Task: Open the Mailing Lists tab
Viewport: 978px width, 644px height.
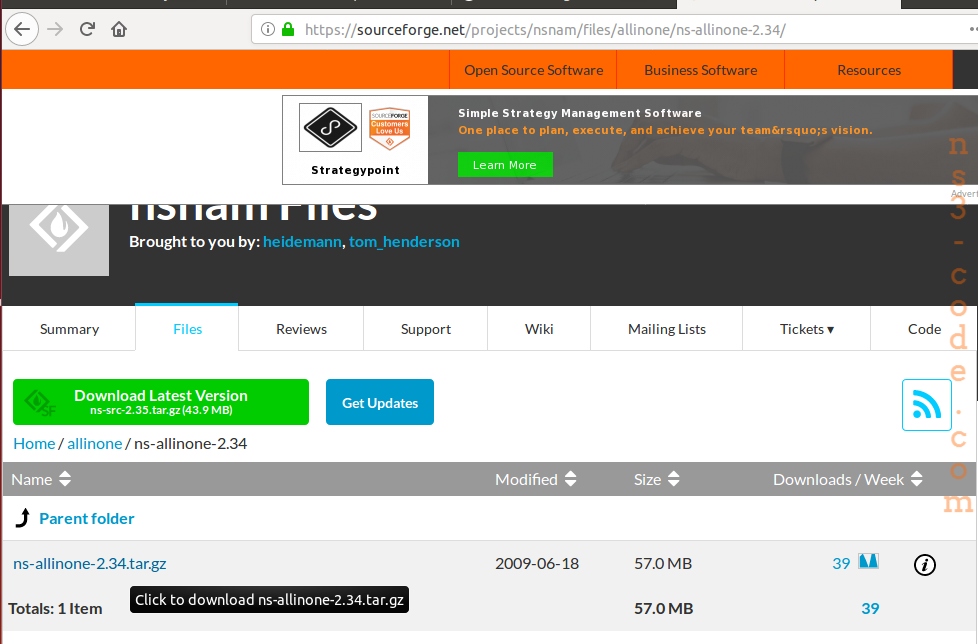Action: point(667,329)
